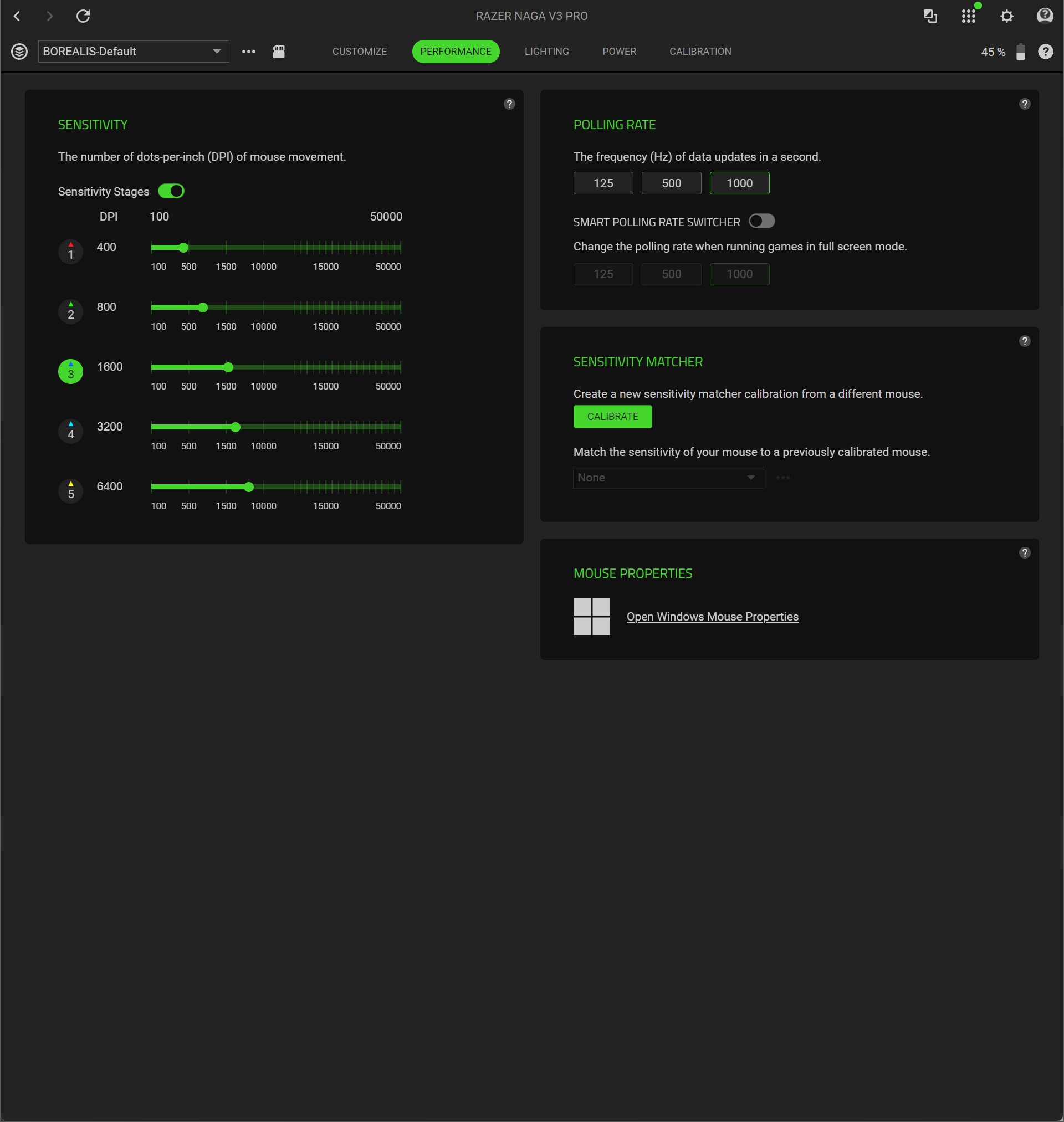Click the Calibrate button

pos(612,417)
